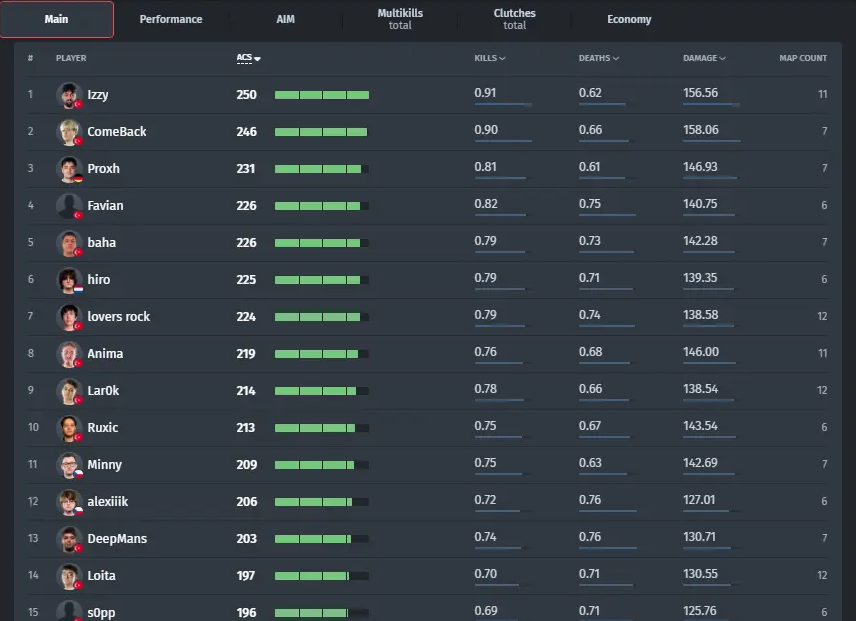Open Lar0k's player profile link

103,391
